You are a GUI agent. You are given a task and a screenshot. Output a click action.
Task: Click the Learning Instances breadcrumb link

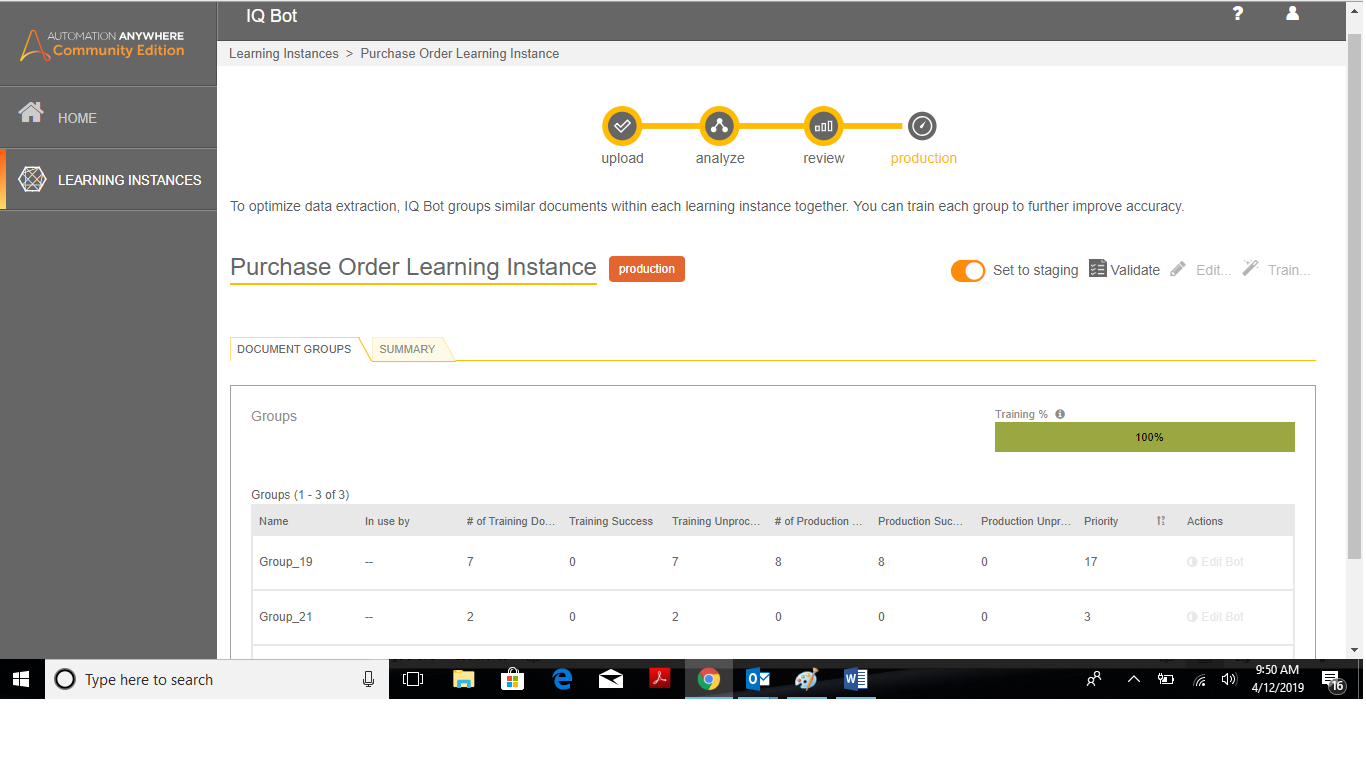(x=284, y=54)
